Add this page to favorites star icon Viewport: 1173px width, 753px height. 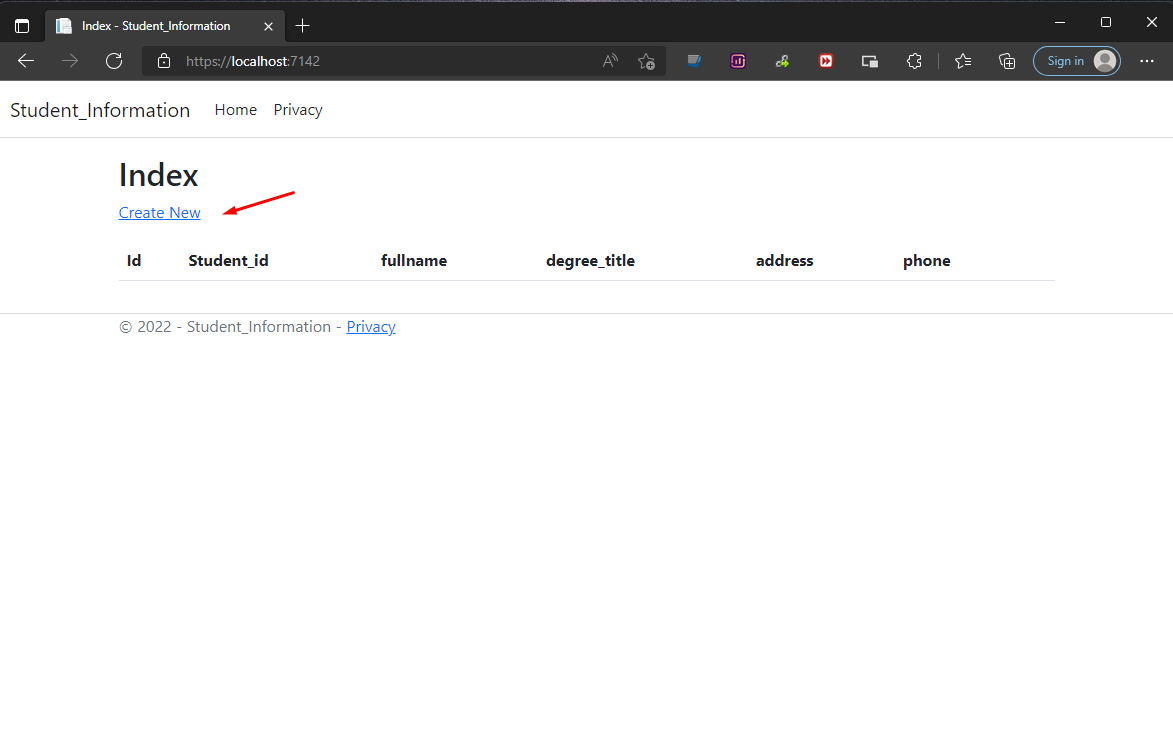tap(646, 61)
